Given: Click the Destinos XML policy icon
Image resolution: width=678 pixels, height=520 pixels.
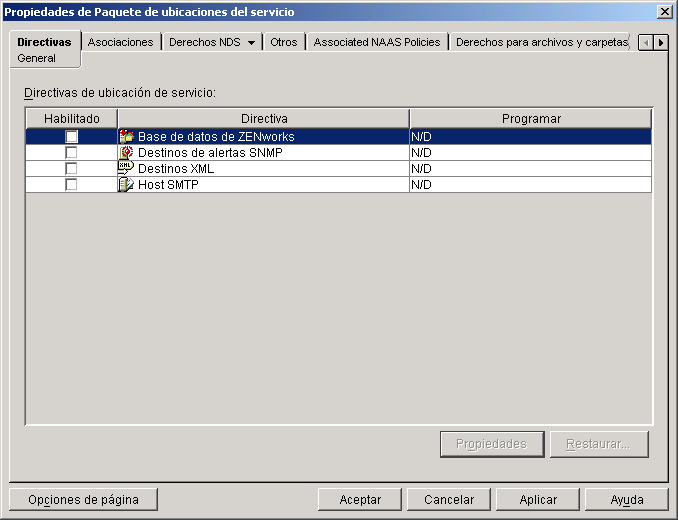Looking at the screenshot, I should 126,168.
